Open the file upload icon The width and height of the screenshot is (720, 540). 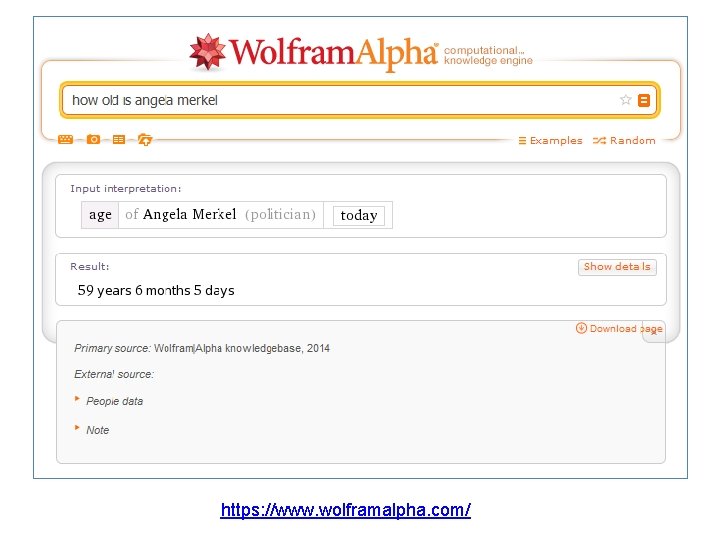(145, 140)
